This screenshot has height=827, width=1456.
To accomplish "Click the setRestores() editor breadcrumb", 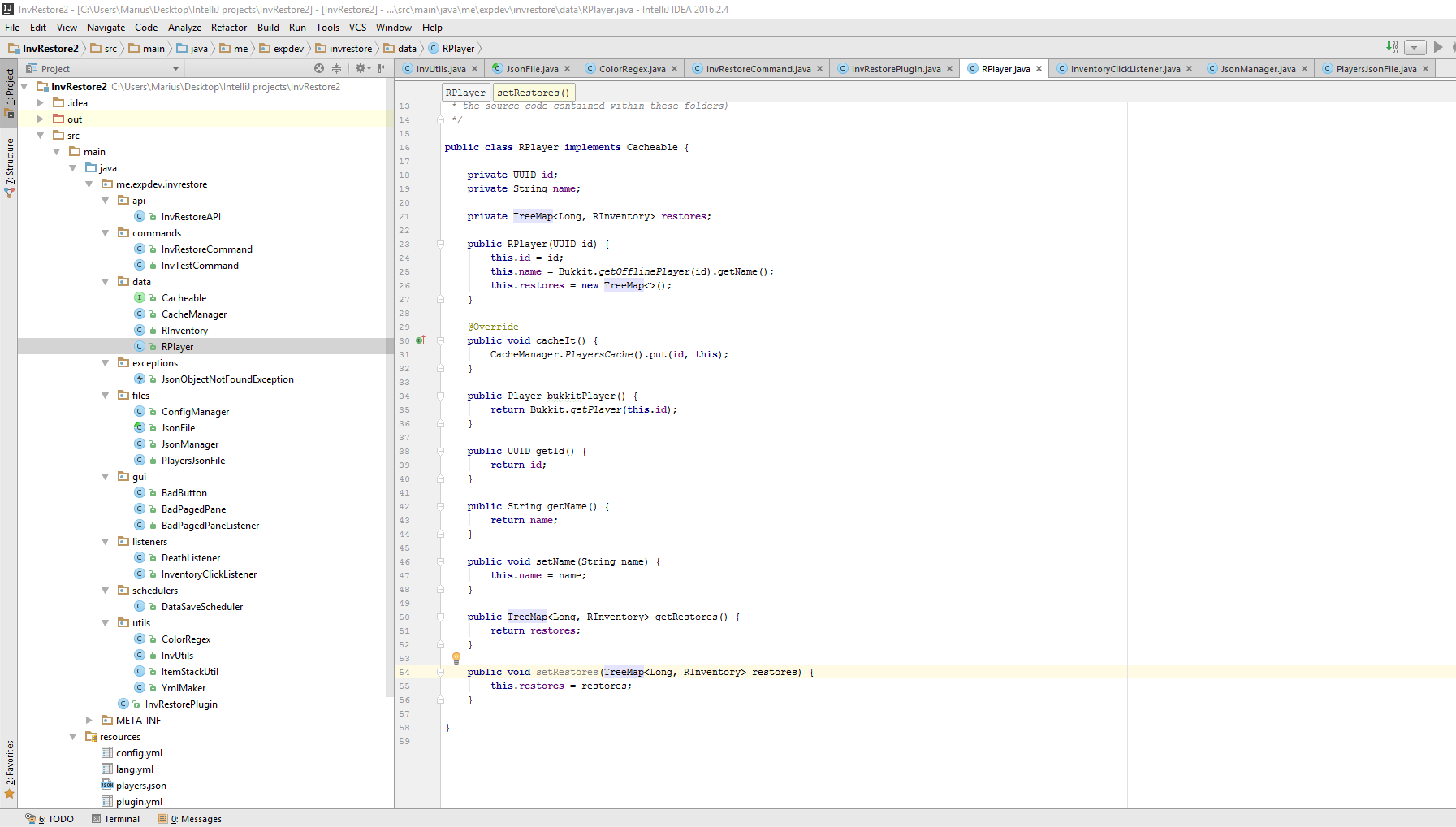I will [534, 93].
